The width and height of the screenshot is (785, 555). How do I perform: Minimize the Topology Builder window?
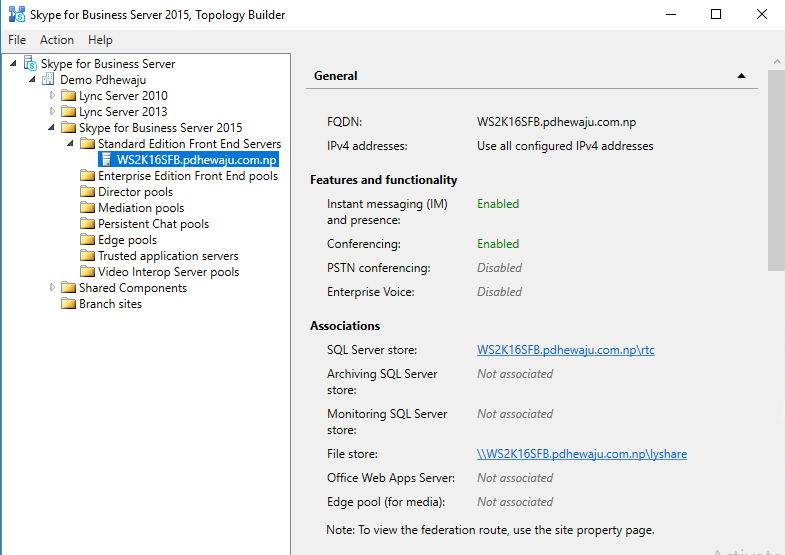click(671, 14)
